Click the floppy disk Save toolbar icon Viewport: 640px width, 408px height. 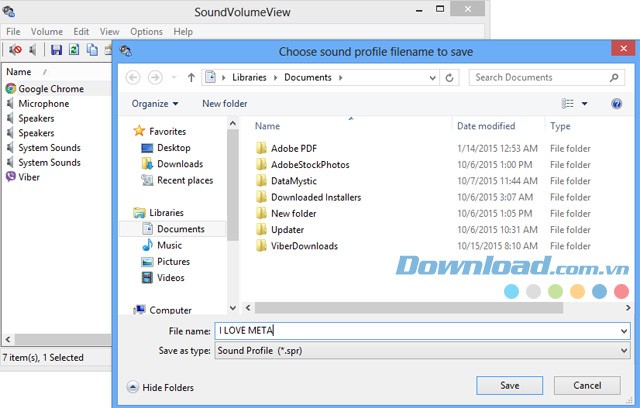coord(56,50)
